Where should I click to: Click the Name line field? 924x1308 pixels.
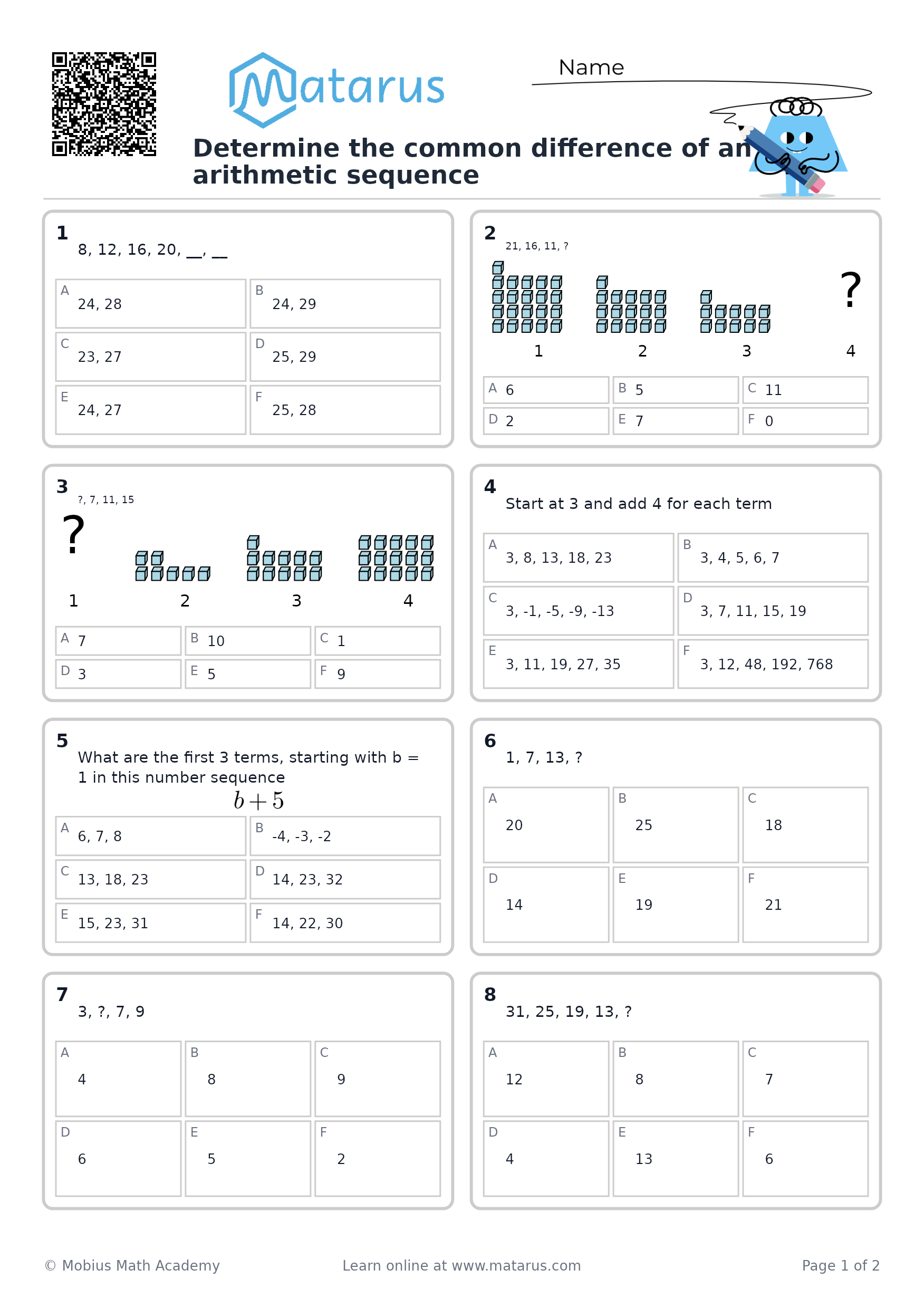click(x=702, y=83)
